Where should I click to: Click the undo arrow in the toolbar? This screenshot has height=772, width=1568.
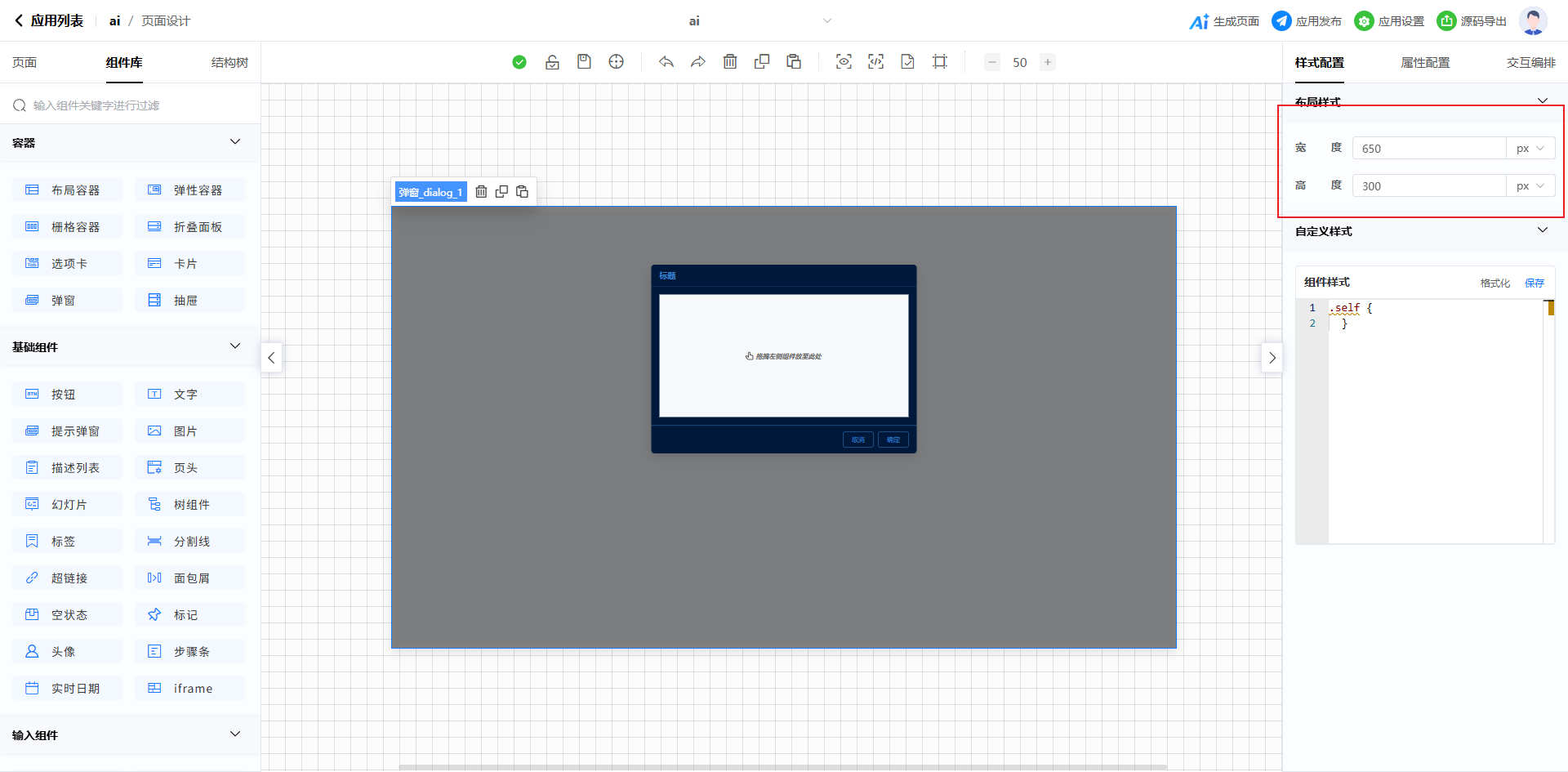coord(666,62)
